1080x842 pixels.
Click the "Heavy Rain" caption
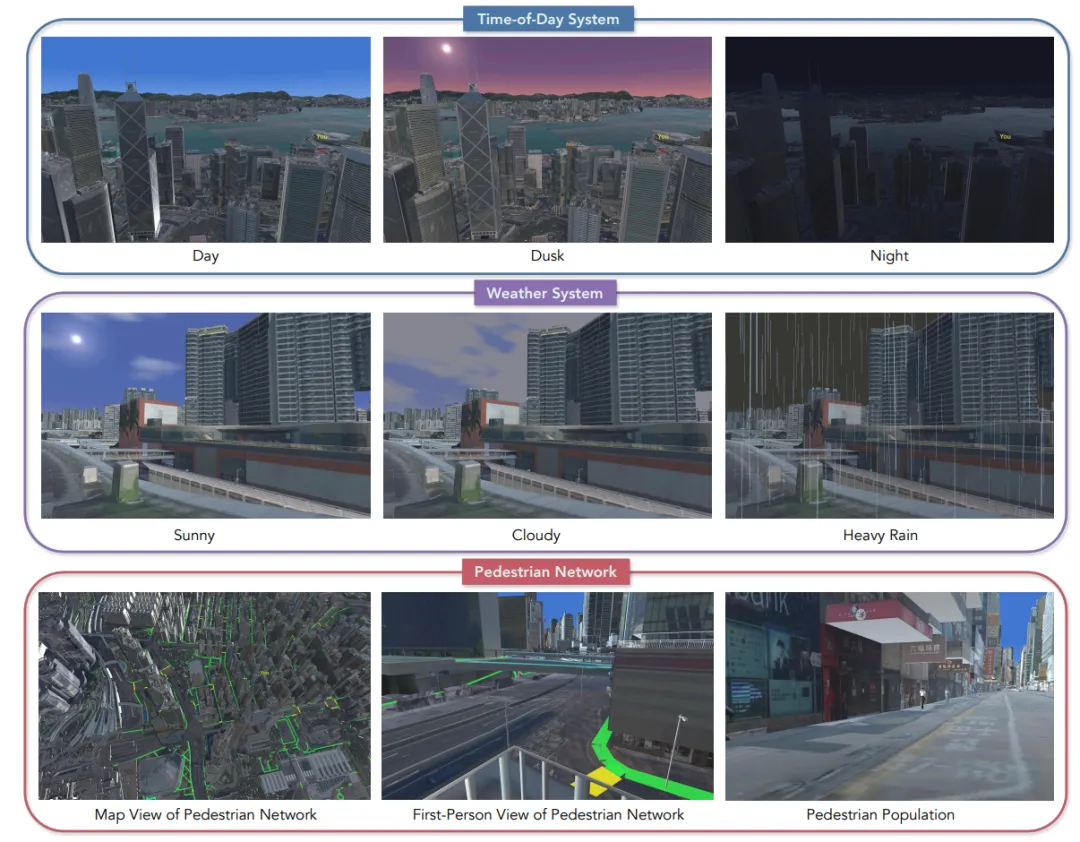click(x=880, y=535)
